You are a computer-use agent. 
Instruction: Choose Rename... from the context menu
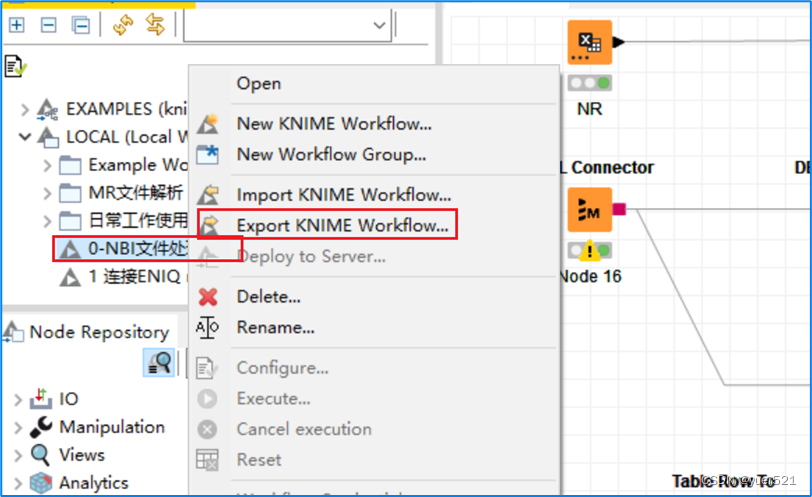coord(276,327)
